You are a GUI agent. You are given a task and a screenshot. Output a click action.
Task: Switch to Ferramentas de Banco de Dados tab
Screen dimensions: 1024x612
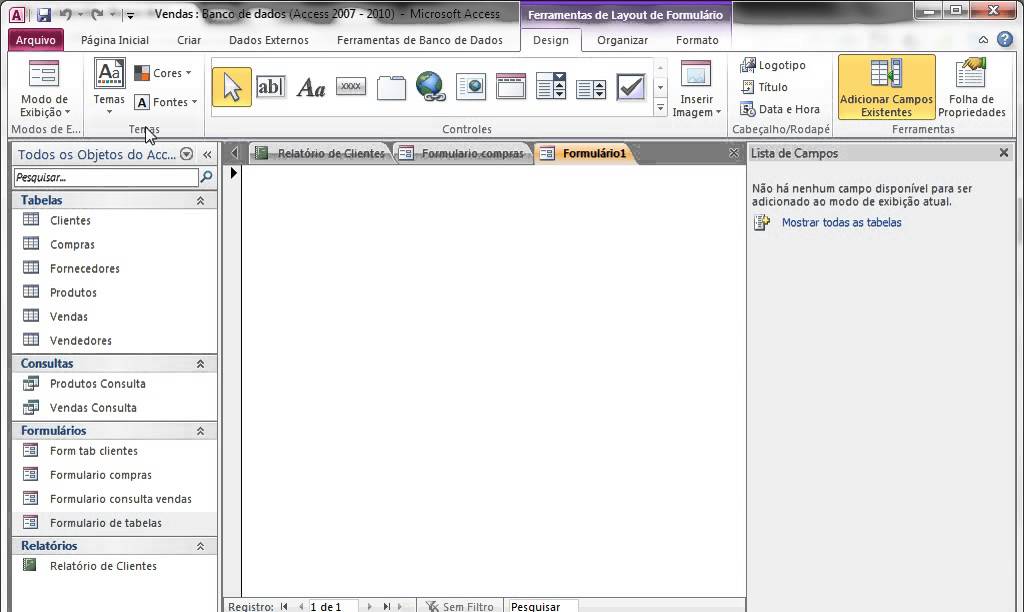420,40
